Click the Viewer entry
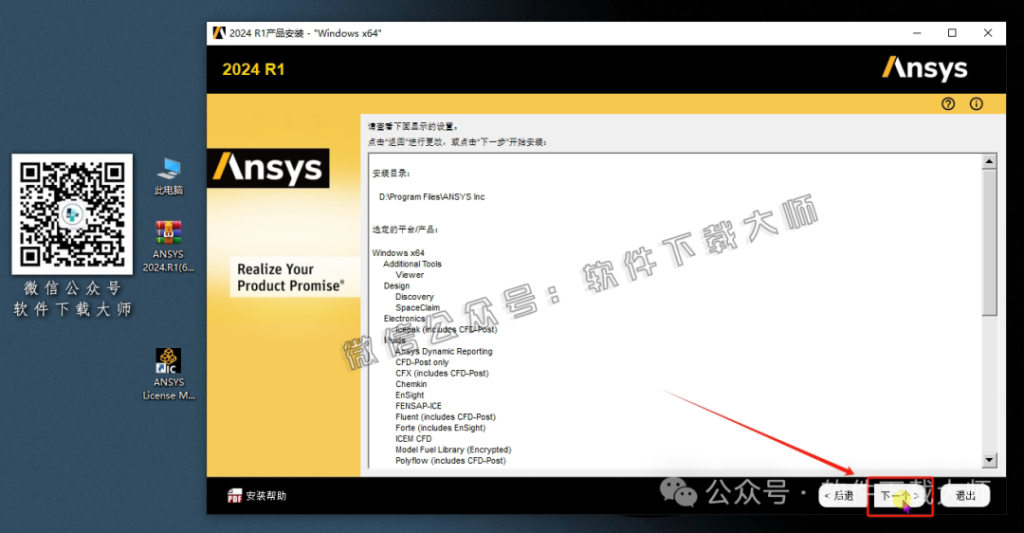This screenshot has height=533, width=1024. click(x=409, y=275)
